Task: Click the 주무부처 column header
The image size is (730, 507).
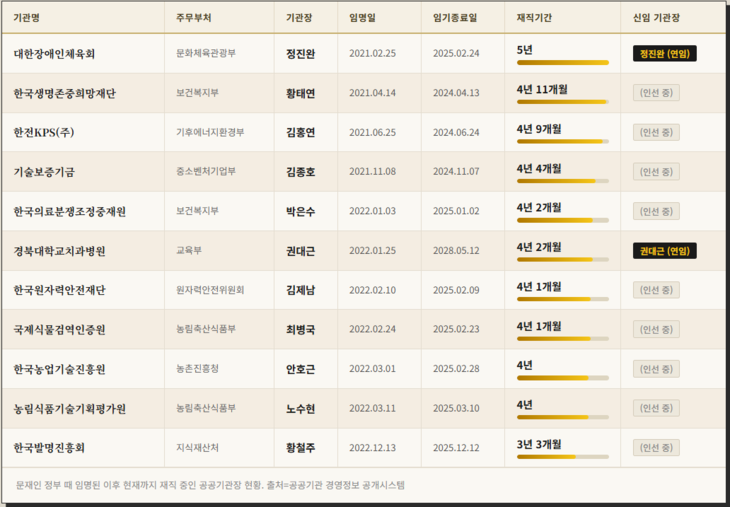Action: (193, 18)
